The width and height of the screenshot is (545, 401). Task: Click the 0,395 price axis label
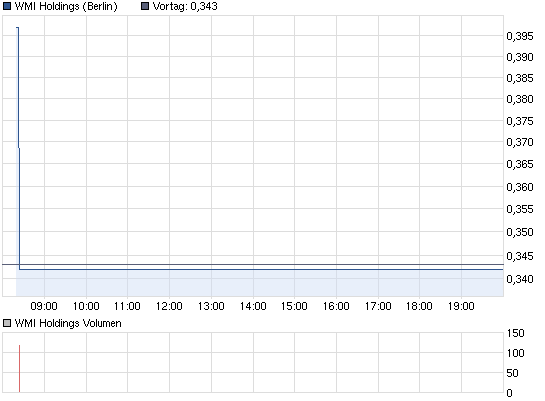pos(520,36)
